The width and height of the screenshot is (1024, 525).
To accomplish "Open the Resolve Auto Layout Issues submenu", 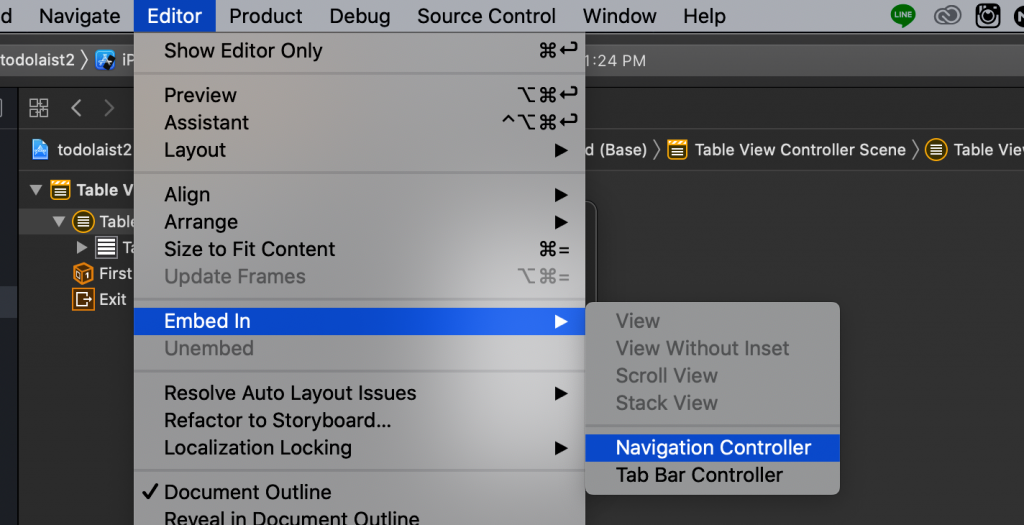I will pos(290,393).
